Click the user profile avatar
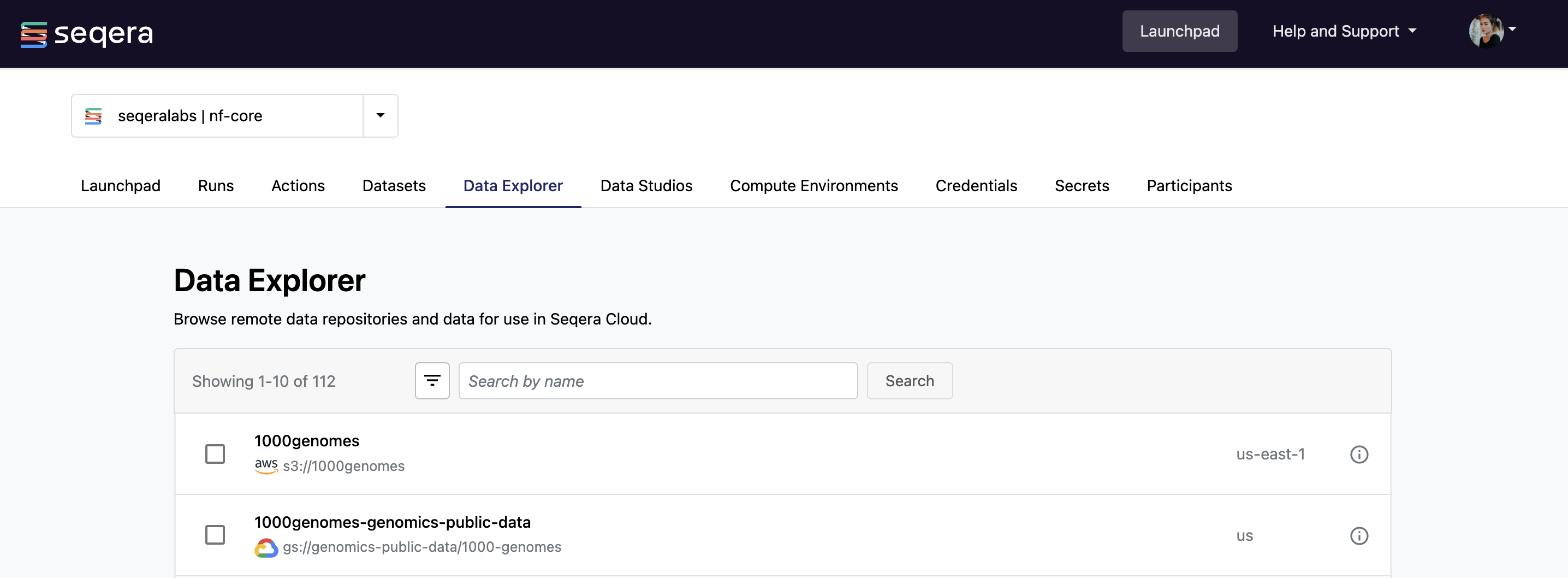This screenshot has height=578, width=1568. [x=1485, y=31]
